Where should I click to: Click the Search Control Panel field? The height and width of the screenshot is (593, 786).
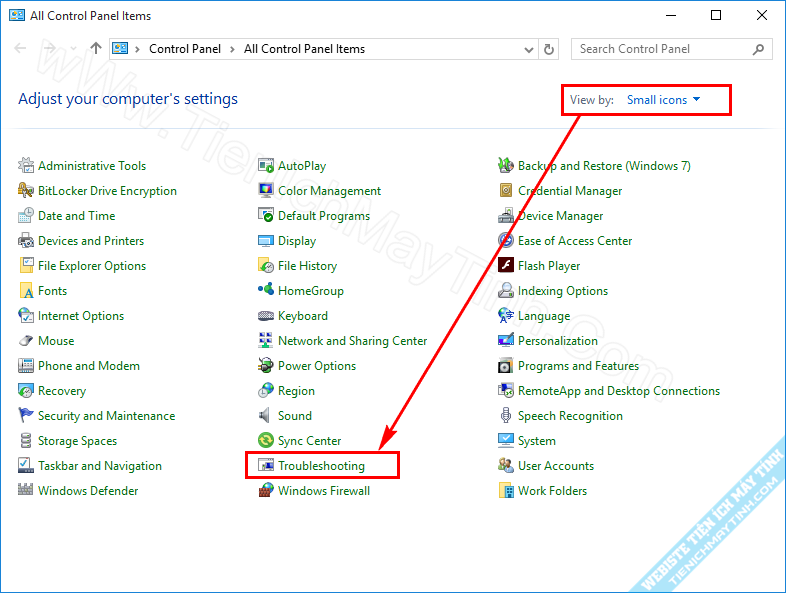pyautogui.click(x=671, y=49)
